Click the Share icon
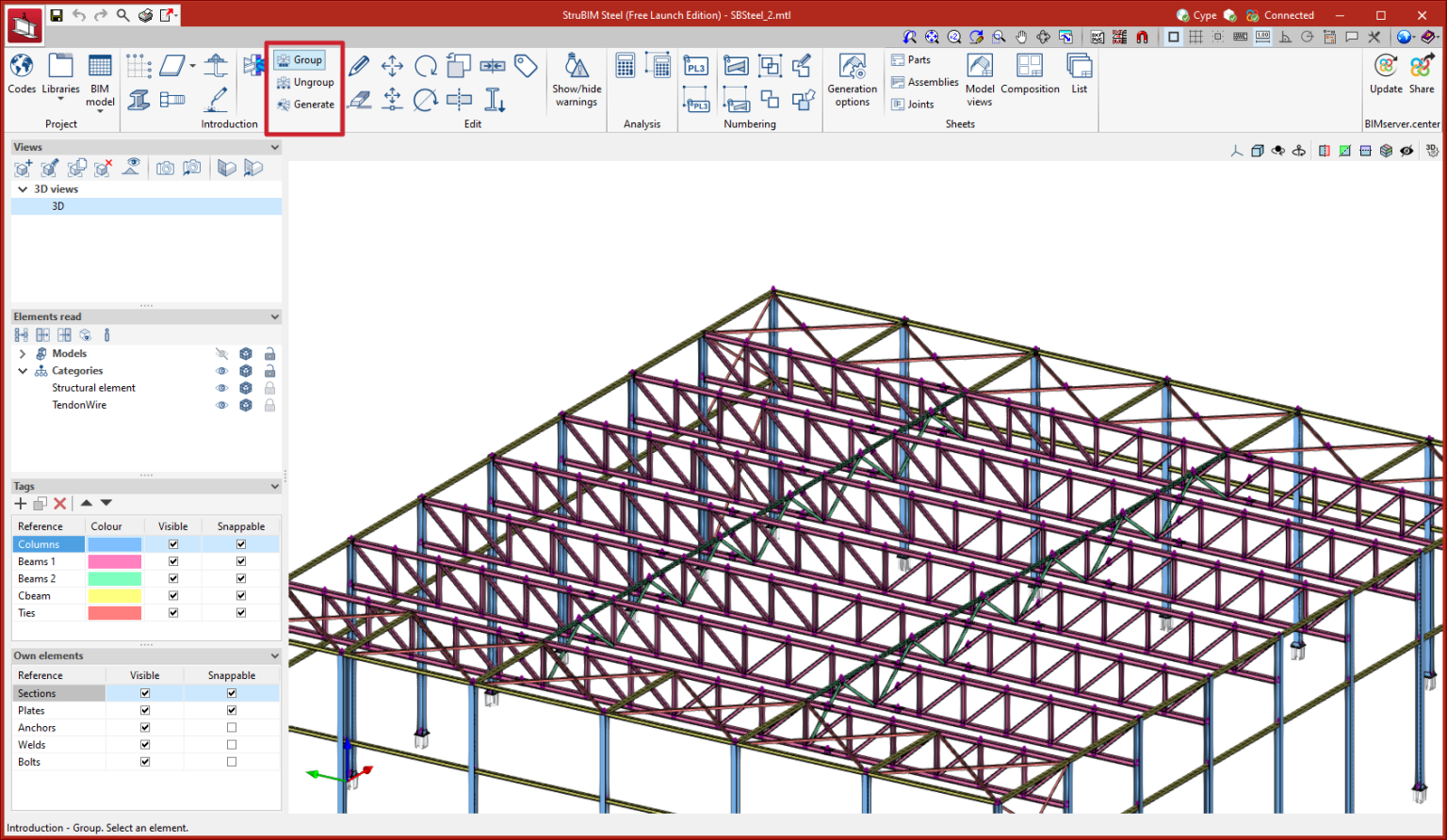The image size is (1447, 840). [1422, 67]
